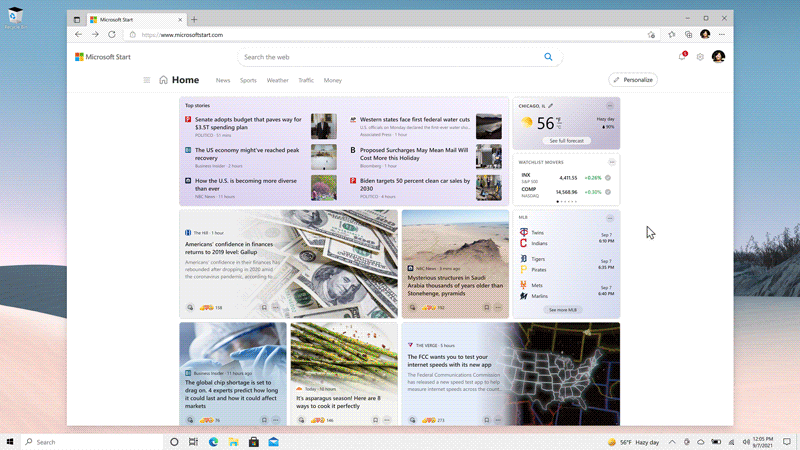Open Watchlist Movers card options menu
This screenshot has height=450, width=800.
(611, 162)
